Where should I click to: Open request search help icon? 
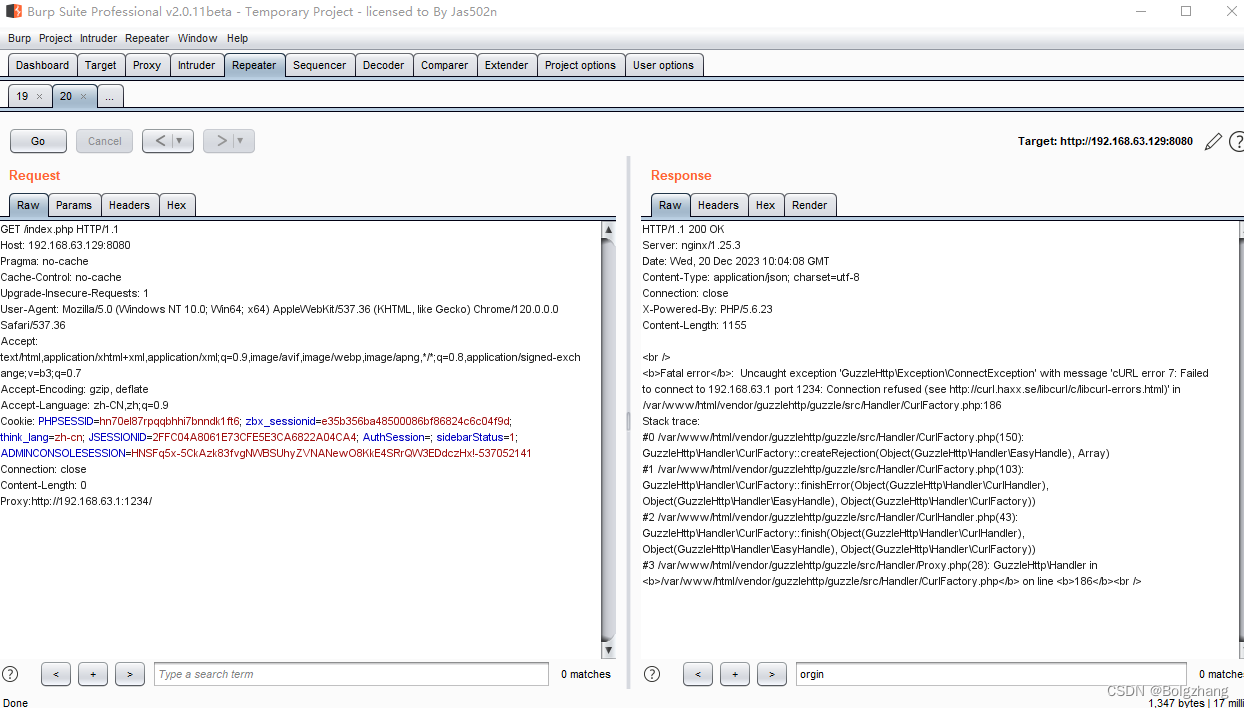tap(10, 674)
